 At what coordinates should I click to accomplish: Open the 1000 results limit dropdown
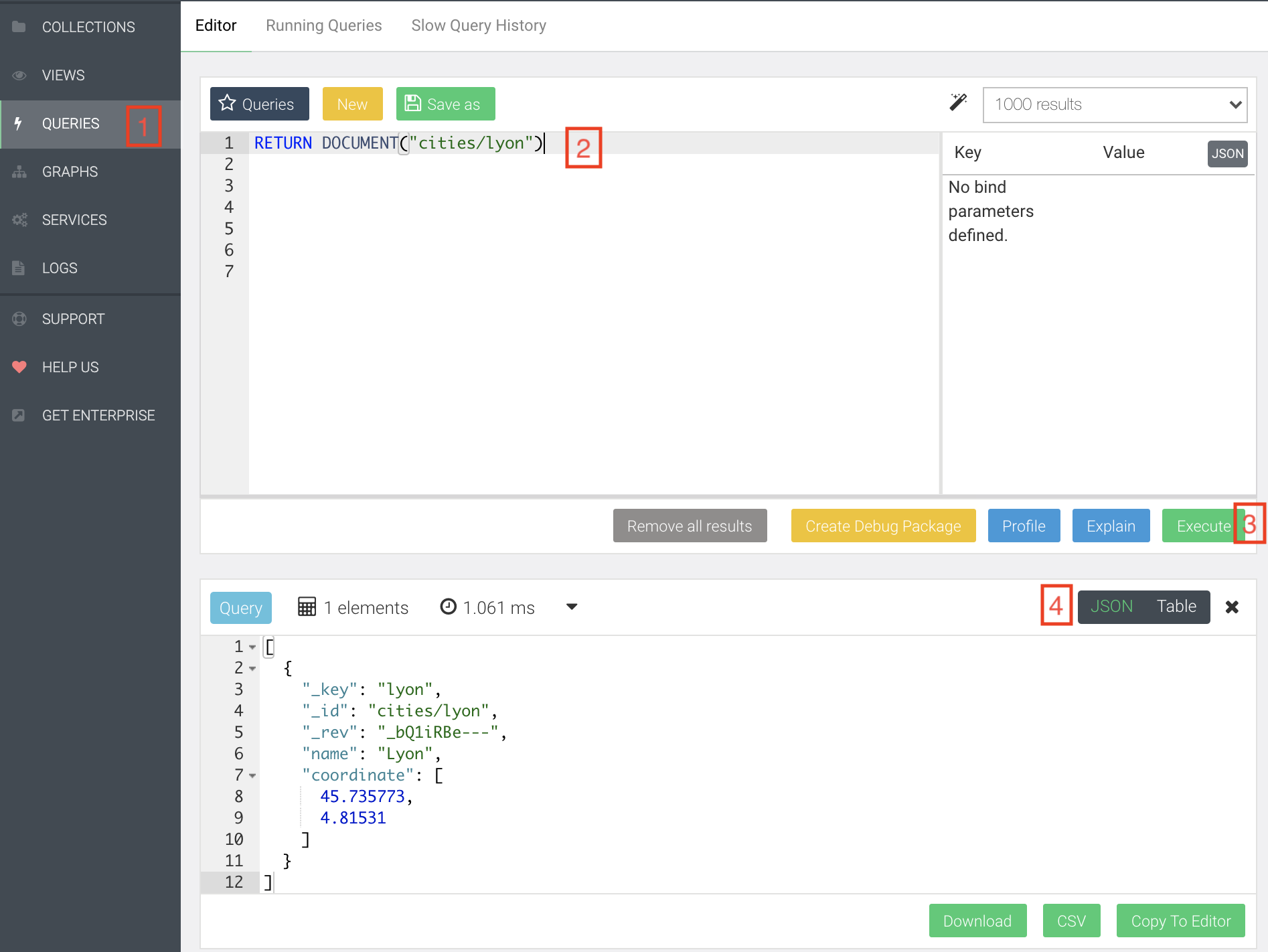pos(1115,104)
